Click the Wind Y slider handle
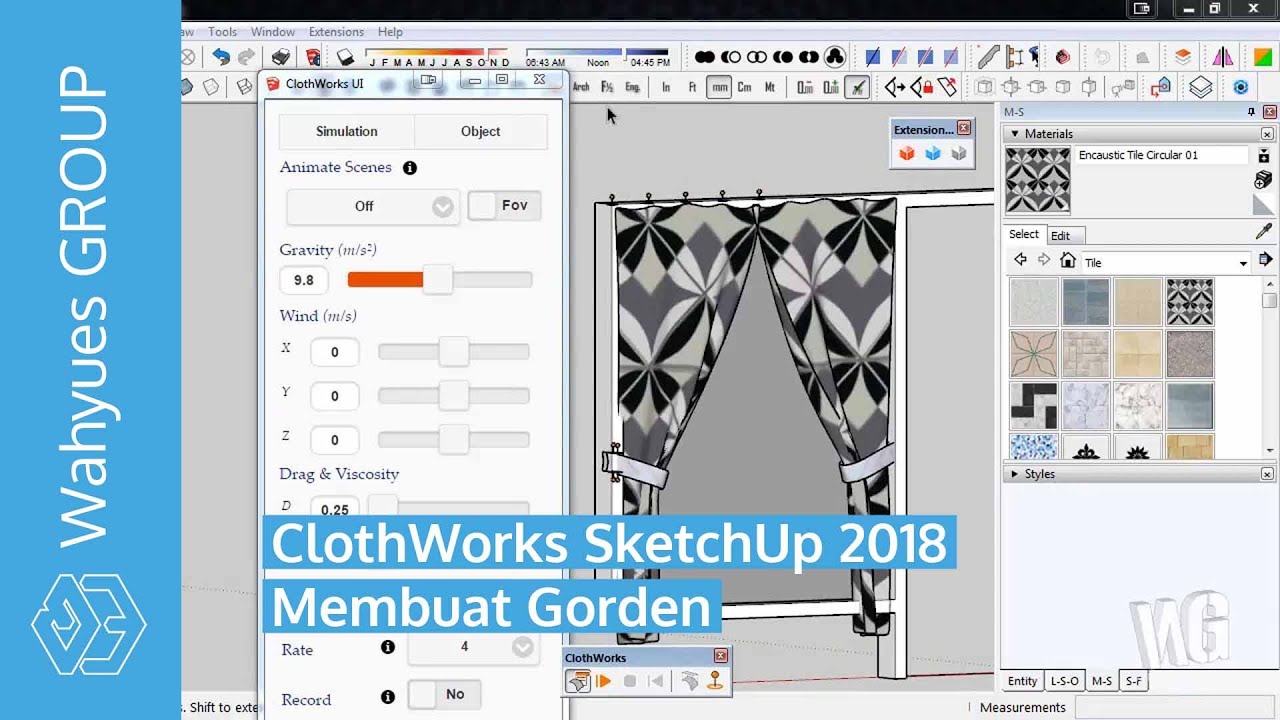 pos(453,395)
